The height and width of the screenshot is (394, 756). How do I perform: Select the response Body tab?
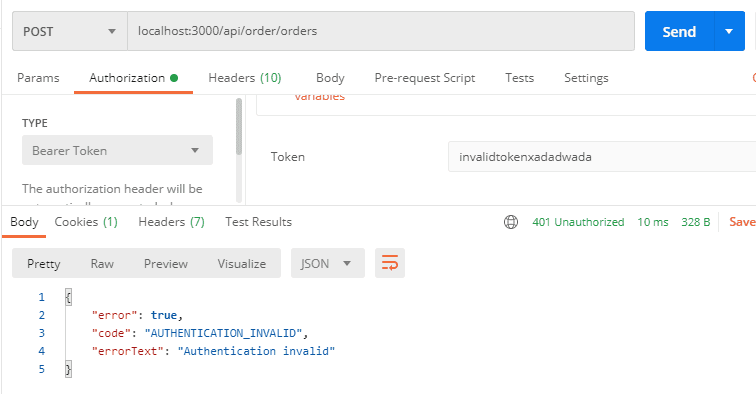tap(24, 222)
